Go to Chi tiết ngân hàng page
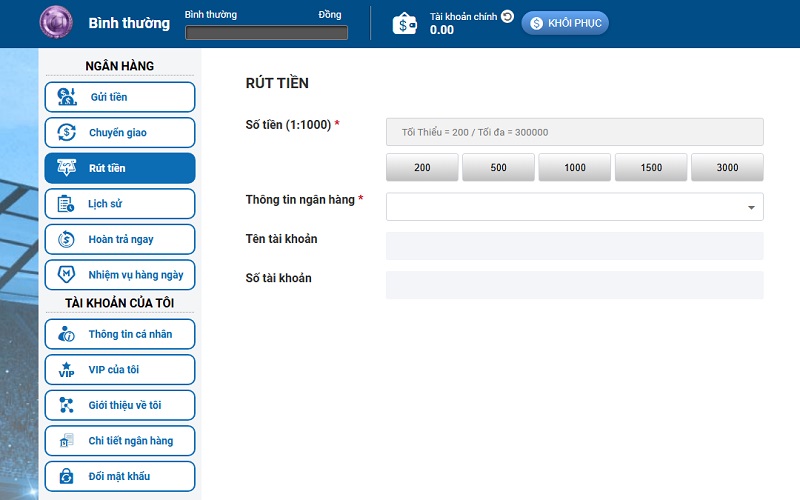The height and width of the screenshot is (500, 800). tap(120, 441)
